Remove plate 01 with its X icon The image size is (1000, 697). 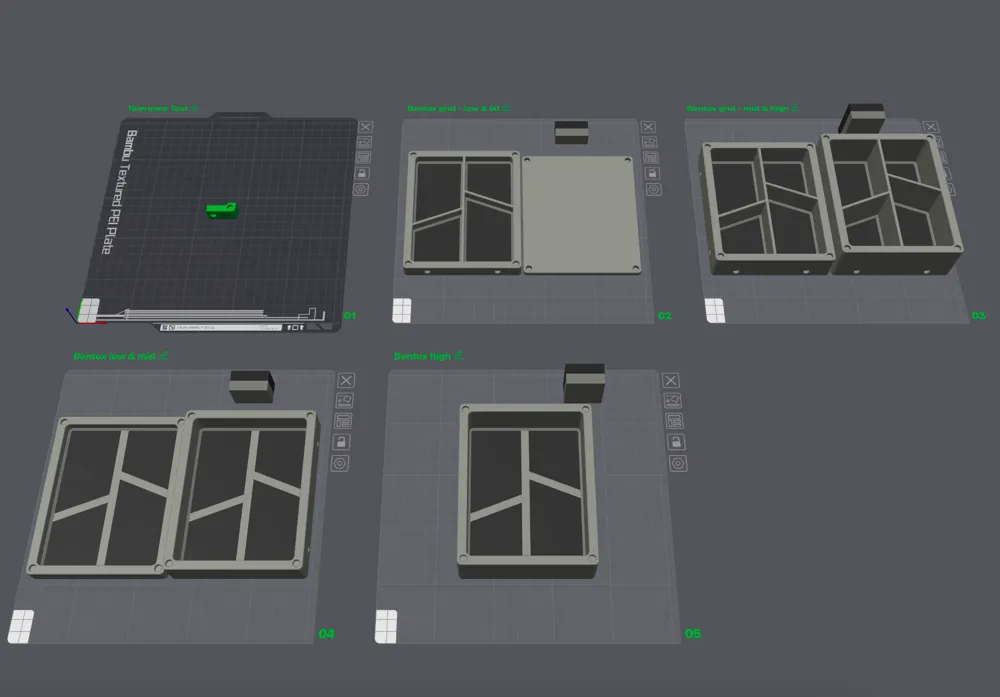(365, 127)
